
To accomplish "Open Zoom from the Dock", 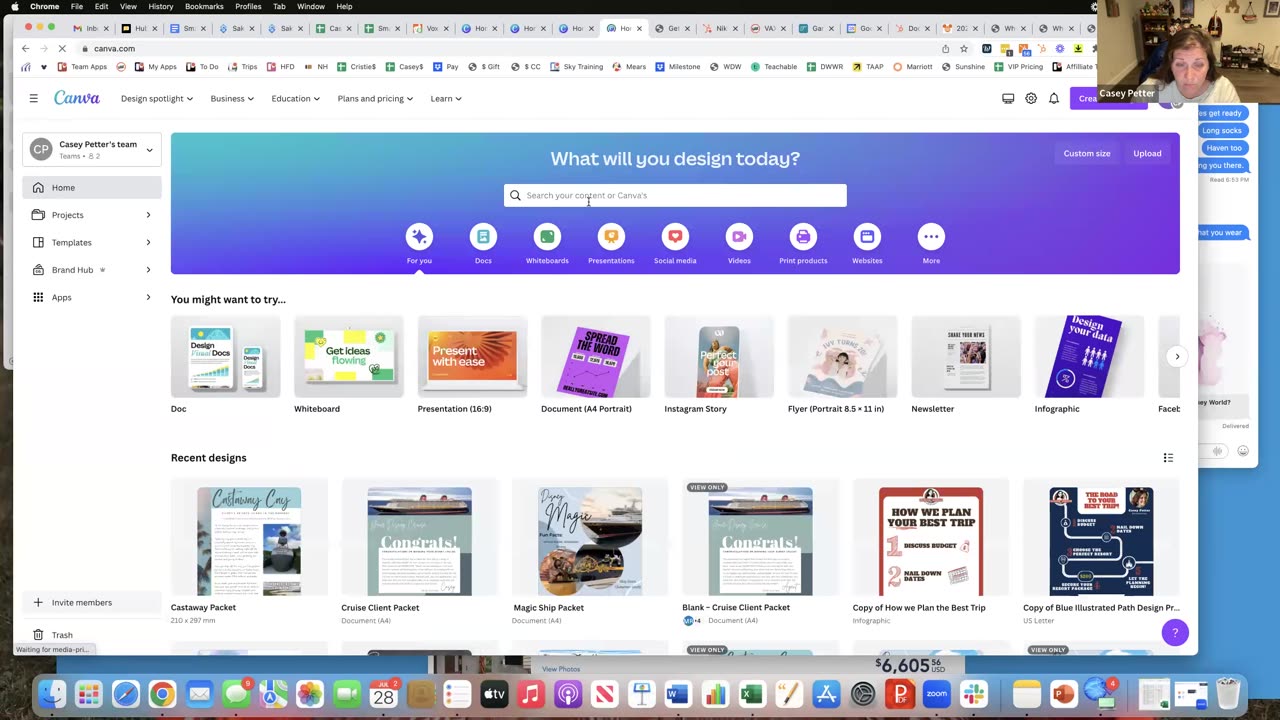I will 936,693.
